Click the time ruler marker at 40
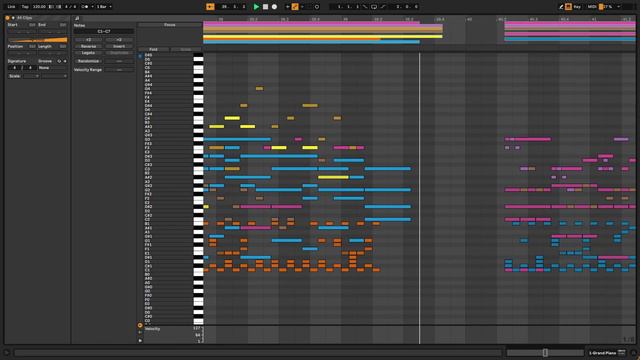This screenshot has height=360, width=640. [x=469, y=19]
